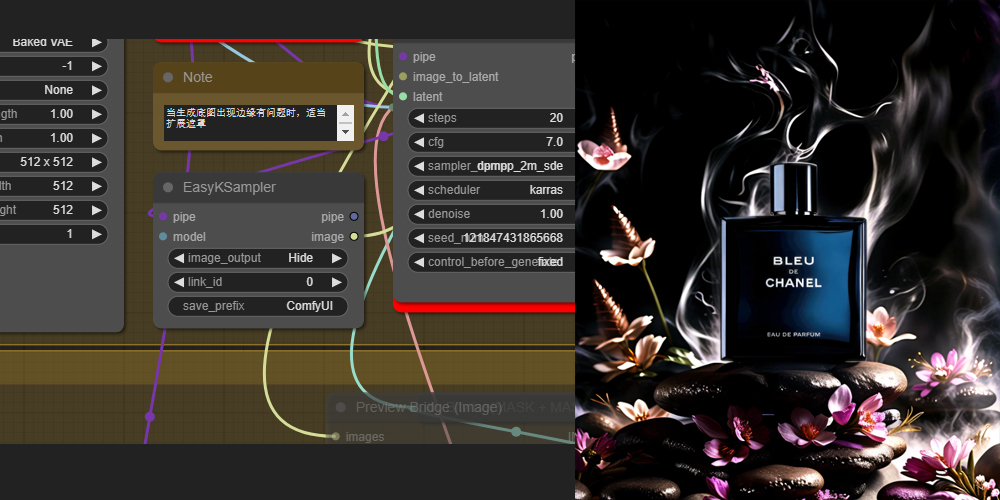
Task: Click the image_to_latent input port
Action: pyautogui.click(x=402, y=77)
